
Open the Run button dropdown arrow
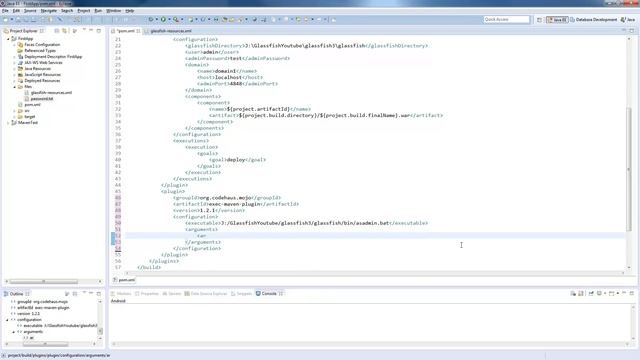tap(169, 20)
